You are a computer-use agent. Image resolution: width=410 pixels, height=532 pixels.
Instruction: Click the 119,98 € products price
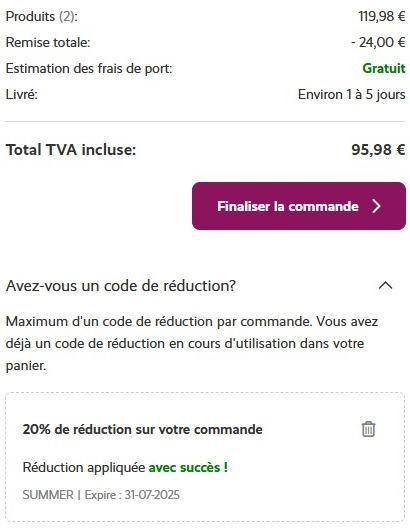tap(382, 16)
